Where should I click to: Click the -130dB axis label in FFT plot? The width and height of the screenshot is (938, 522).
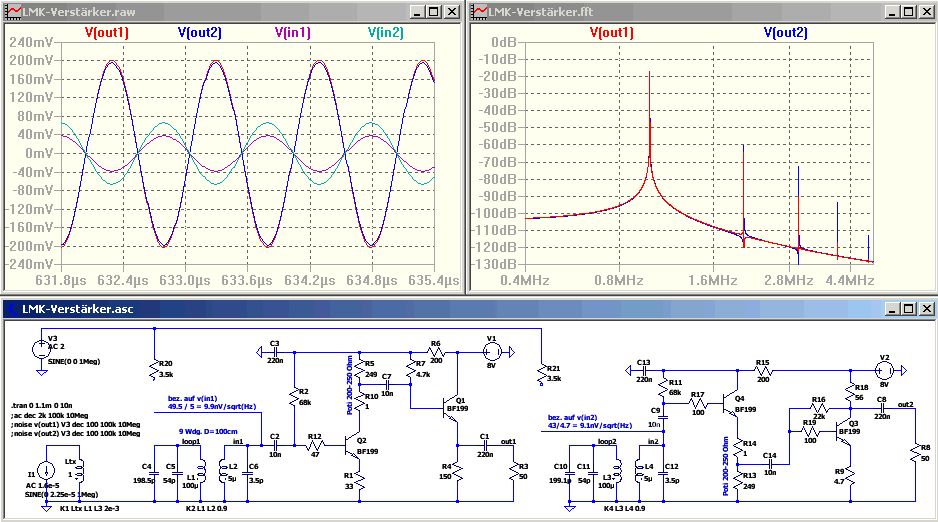pos(495,264)
